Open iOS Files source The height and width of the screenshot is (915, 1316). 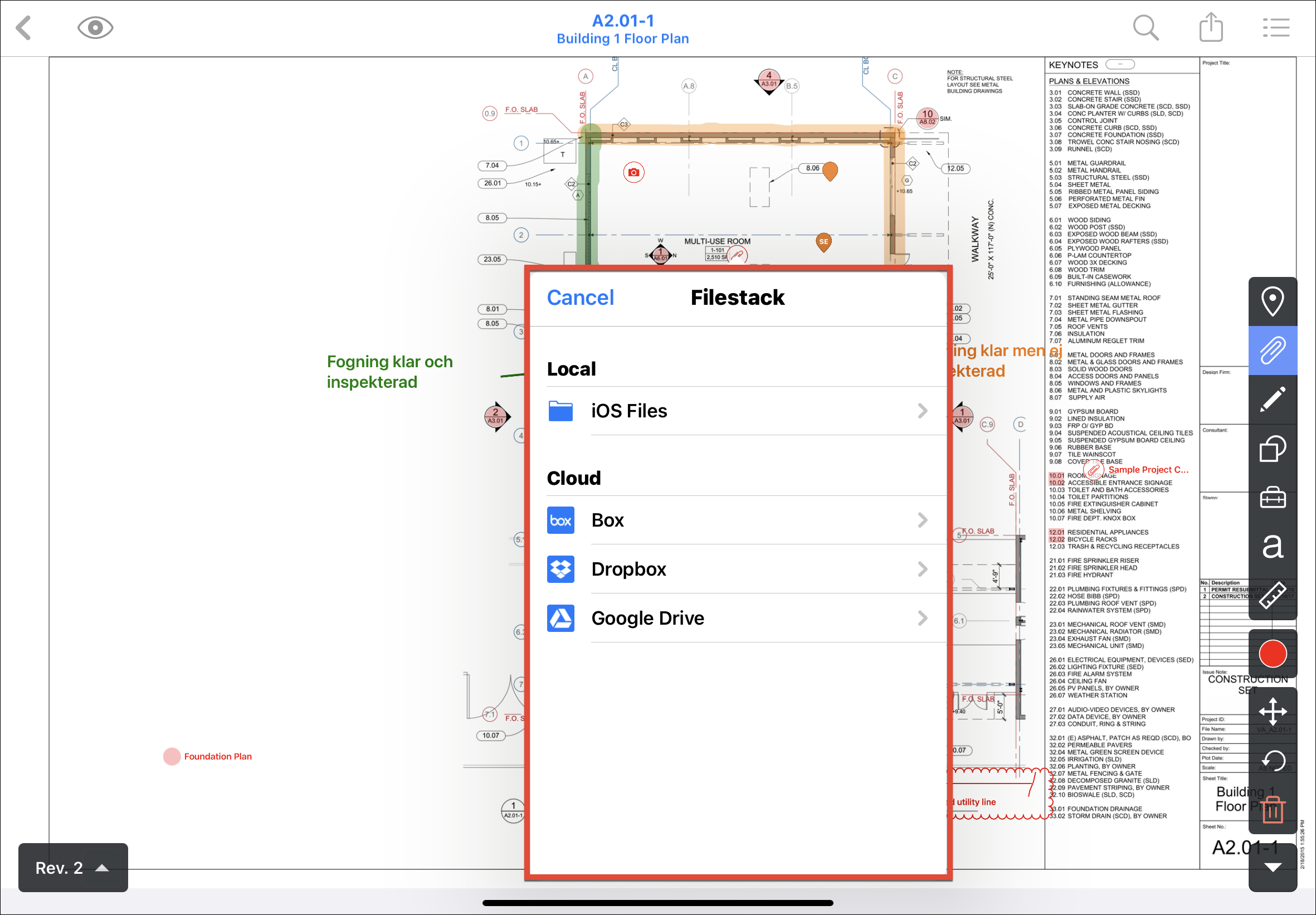[738, 411]
